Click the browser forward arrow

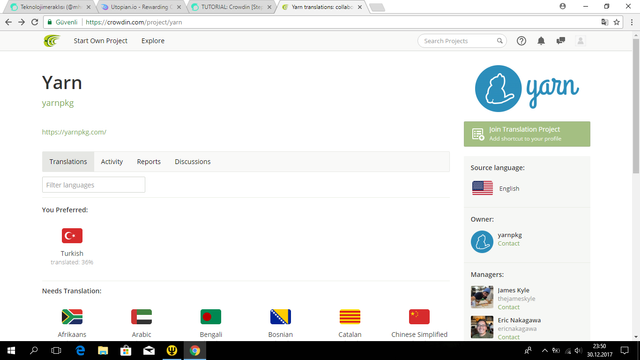21,22
